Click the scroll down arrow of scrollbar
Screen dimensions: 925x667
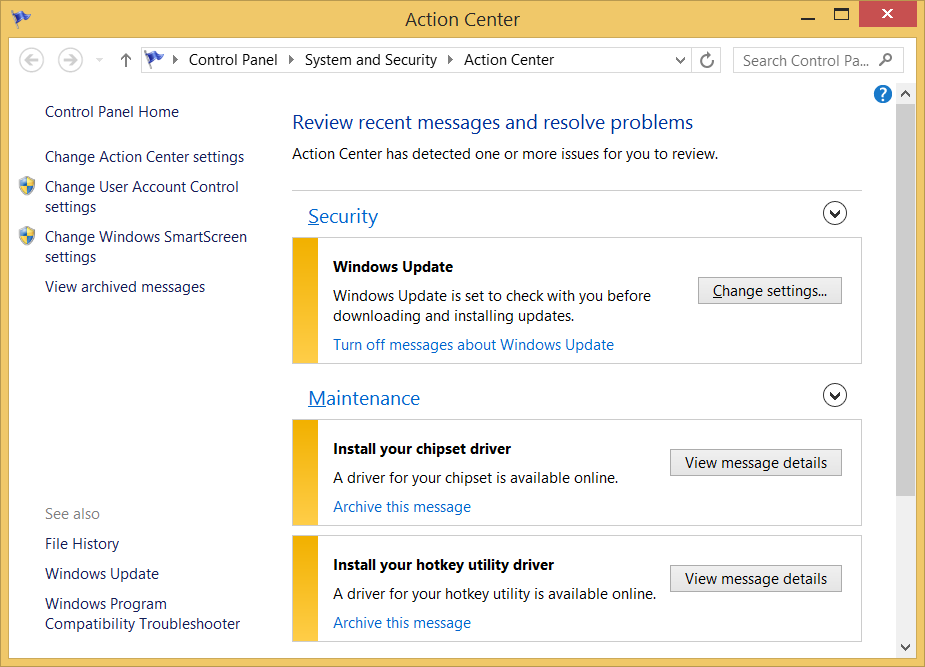point(905,647)
